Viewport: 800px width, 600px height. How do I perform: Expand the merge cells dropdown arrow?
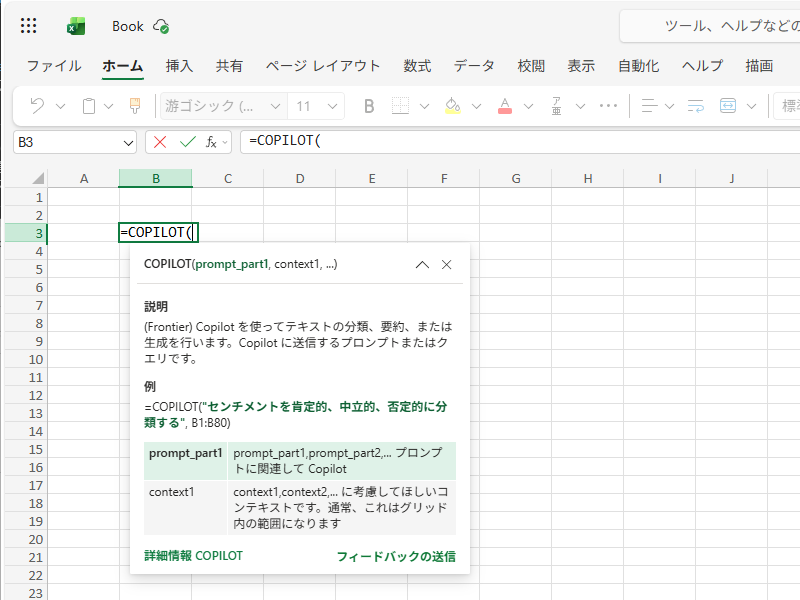click(x=751, y=106)
